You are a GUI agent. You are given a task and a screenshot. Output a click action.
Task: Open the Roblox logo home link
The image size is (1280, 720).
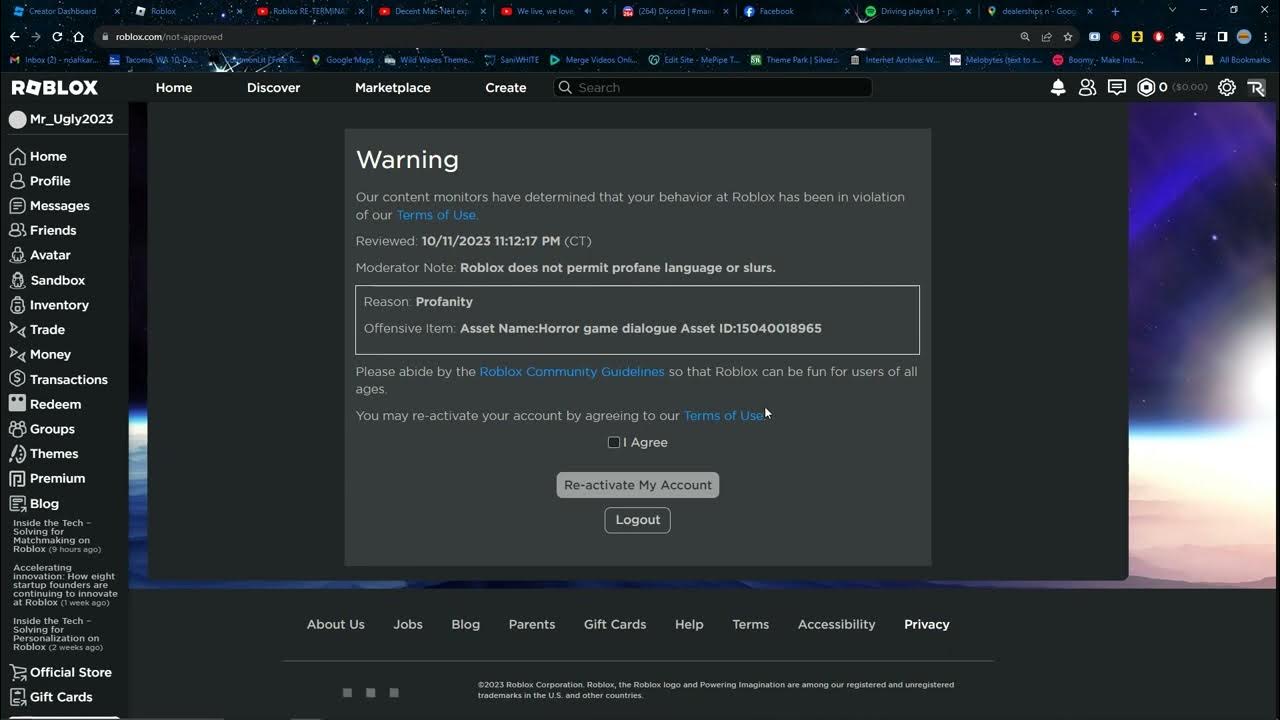pos(55,88)
